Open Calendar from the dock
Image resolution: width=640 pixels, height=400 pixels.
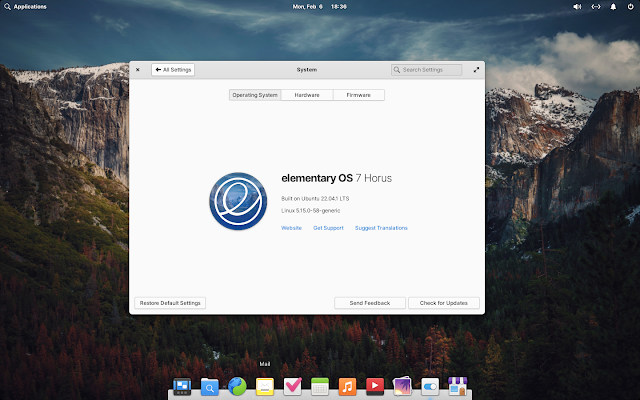point(320,386)
